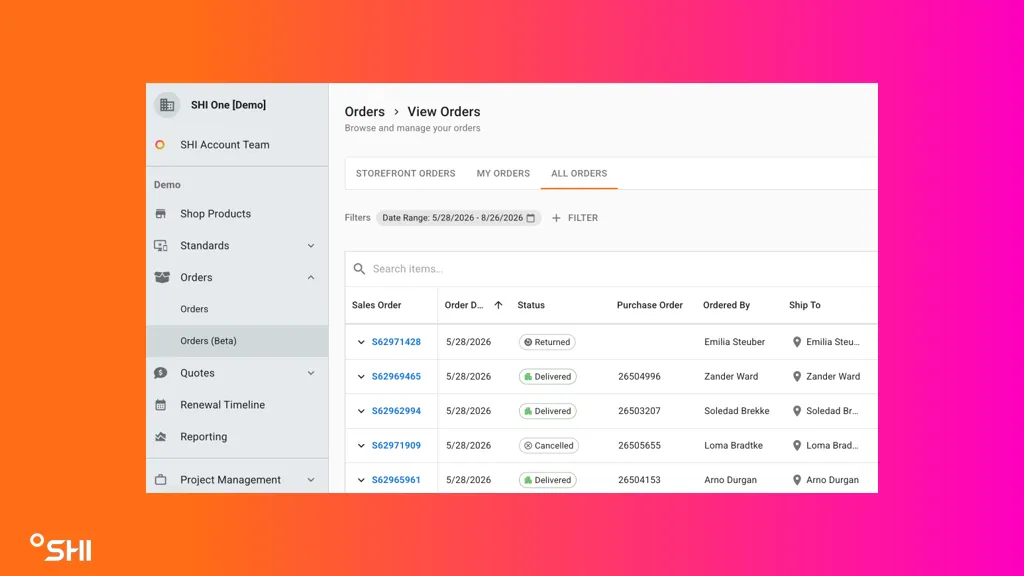Image resolution: width=1024 pixels, height=576 pixels.
Task: Expand order row S62971909
Action: tap(361, 445)
